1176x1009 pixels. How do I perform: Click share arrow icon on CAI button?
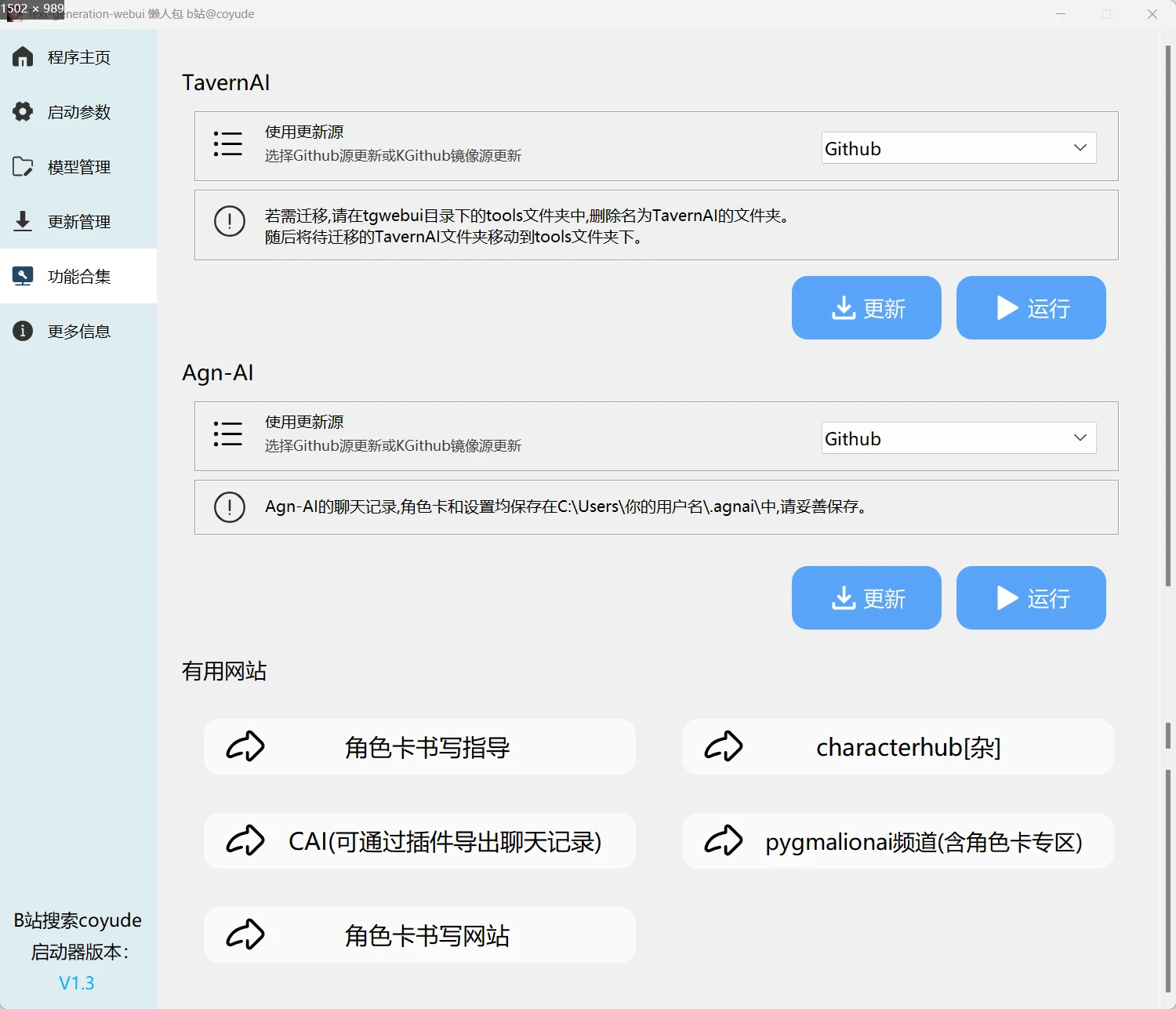click(245, 840)
